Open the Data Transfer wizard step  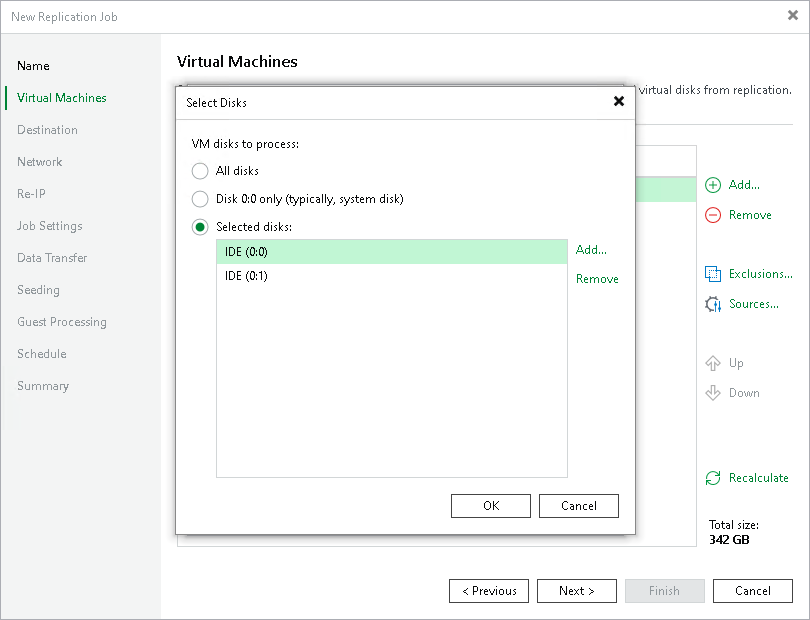point(52,258)
